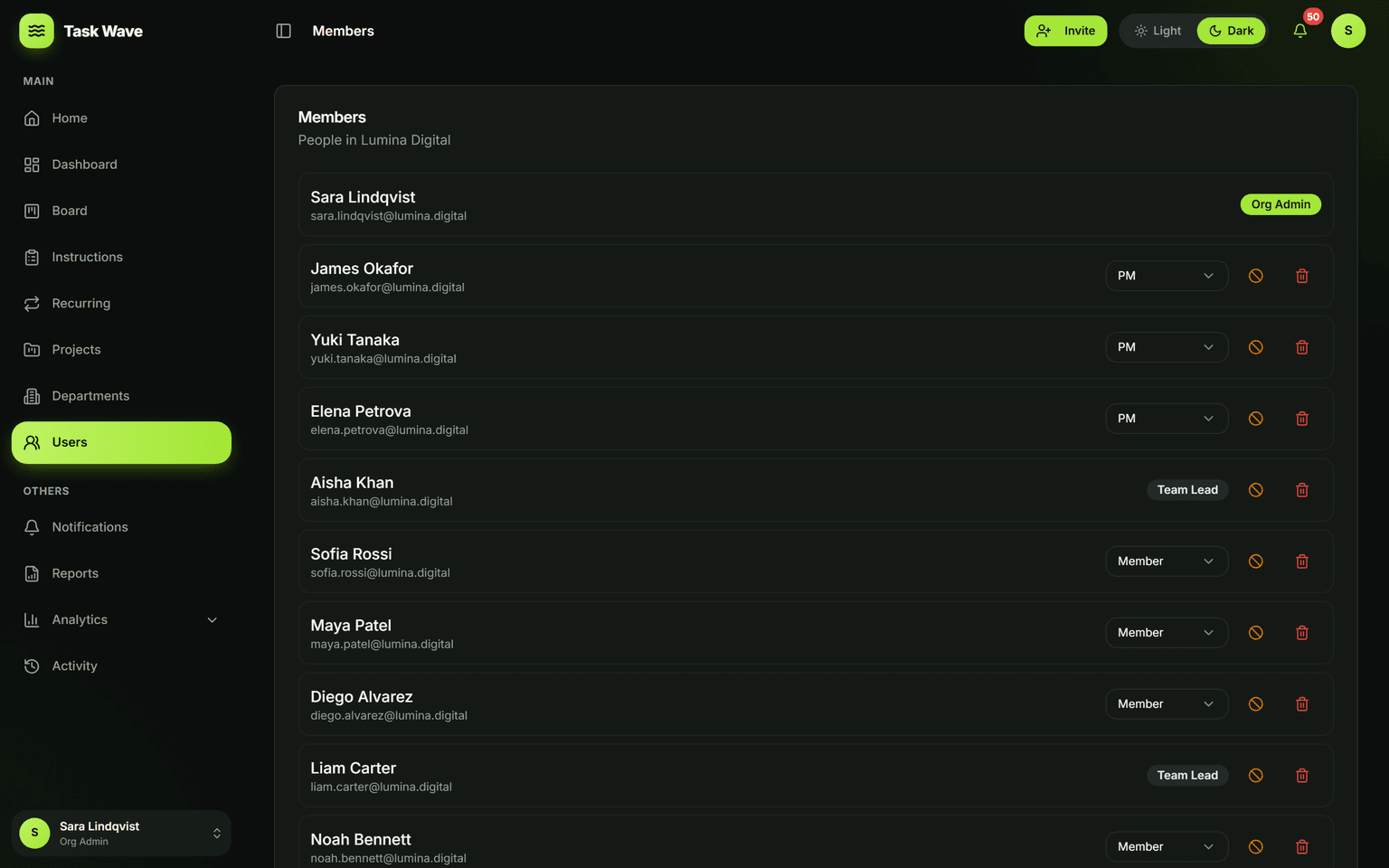Go to the Reports page
The image size is (1389, 868).
pyautogui.click(x=121, y=573)
